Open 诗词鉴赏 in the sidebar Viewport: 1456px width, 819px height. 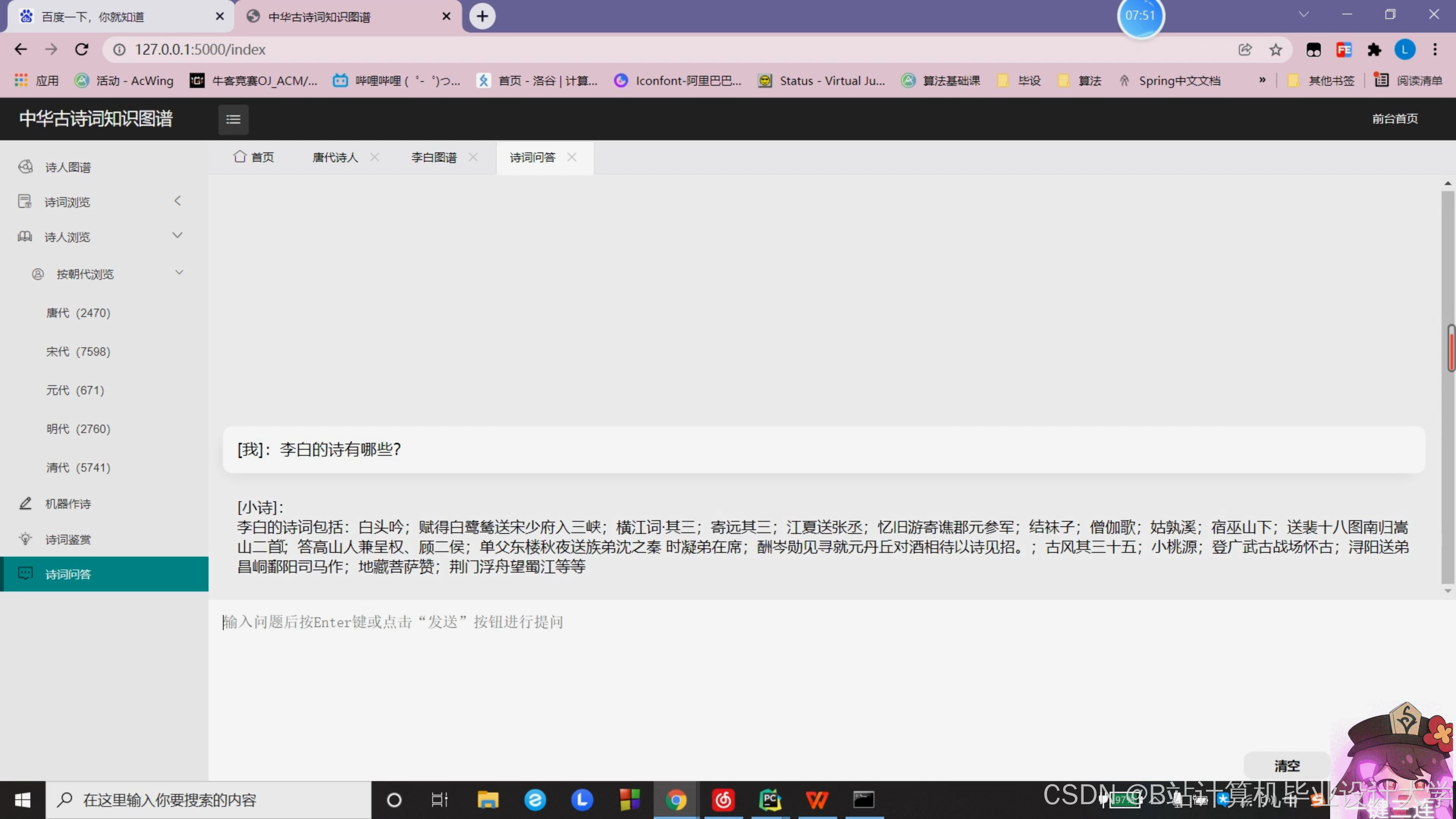click(68, 539)
